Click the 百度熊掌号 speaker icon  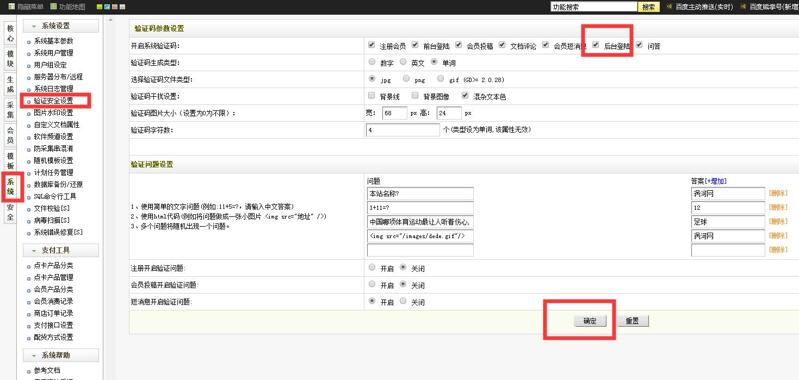(x=743, y=7)
